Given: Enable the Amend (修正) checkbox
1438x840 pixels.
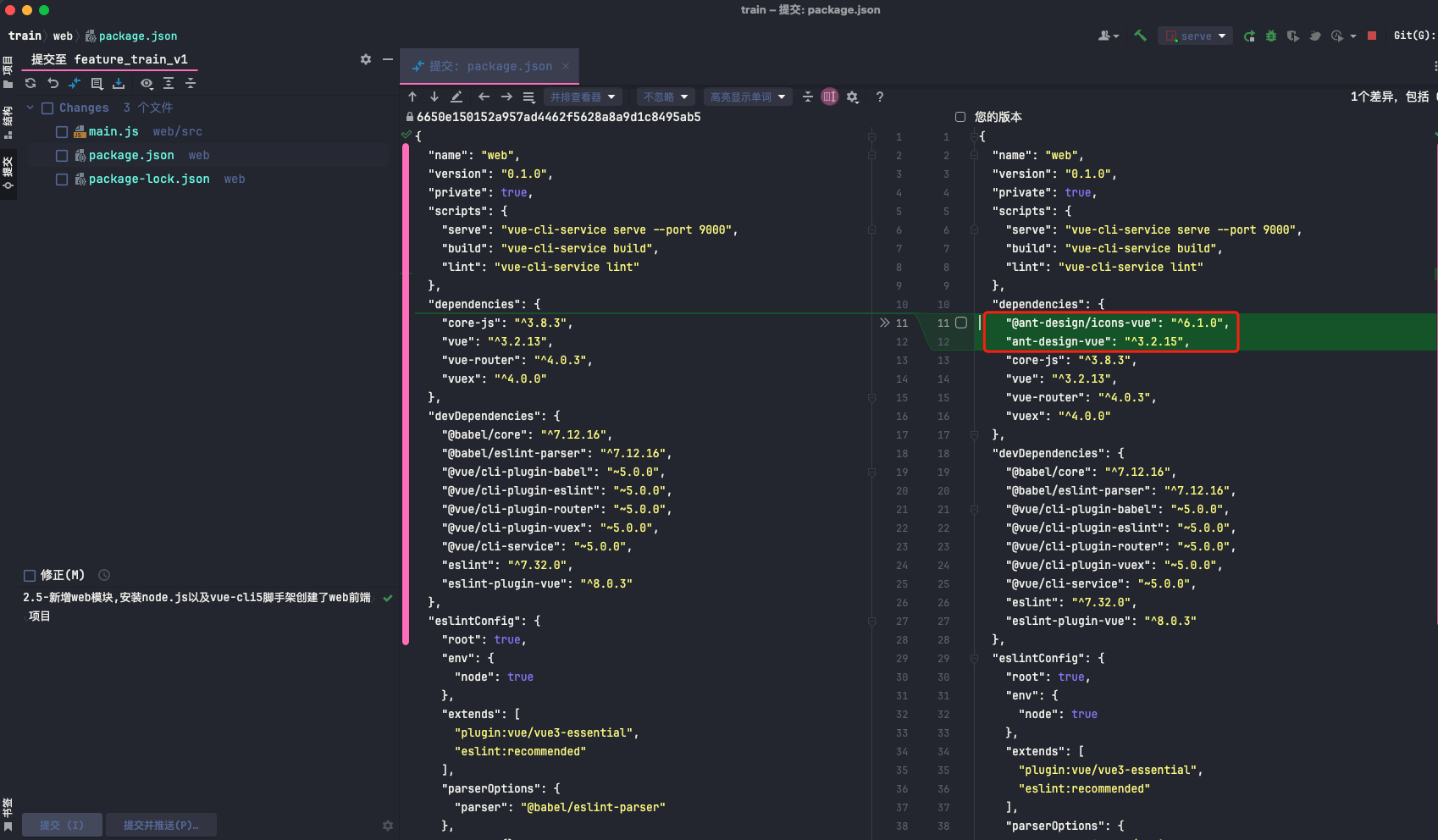Looking at the screenshot, I should tap(30, 576).
